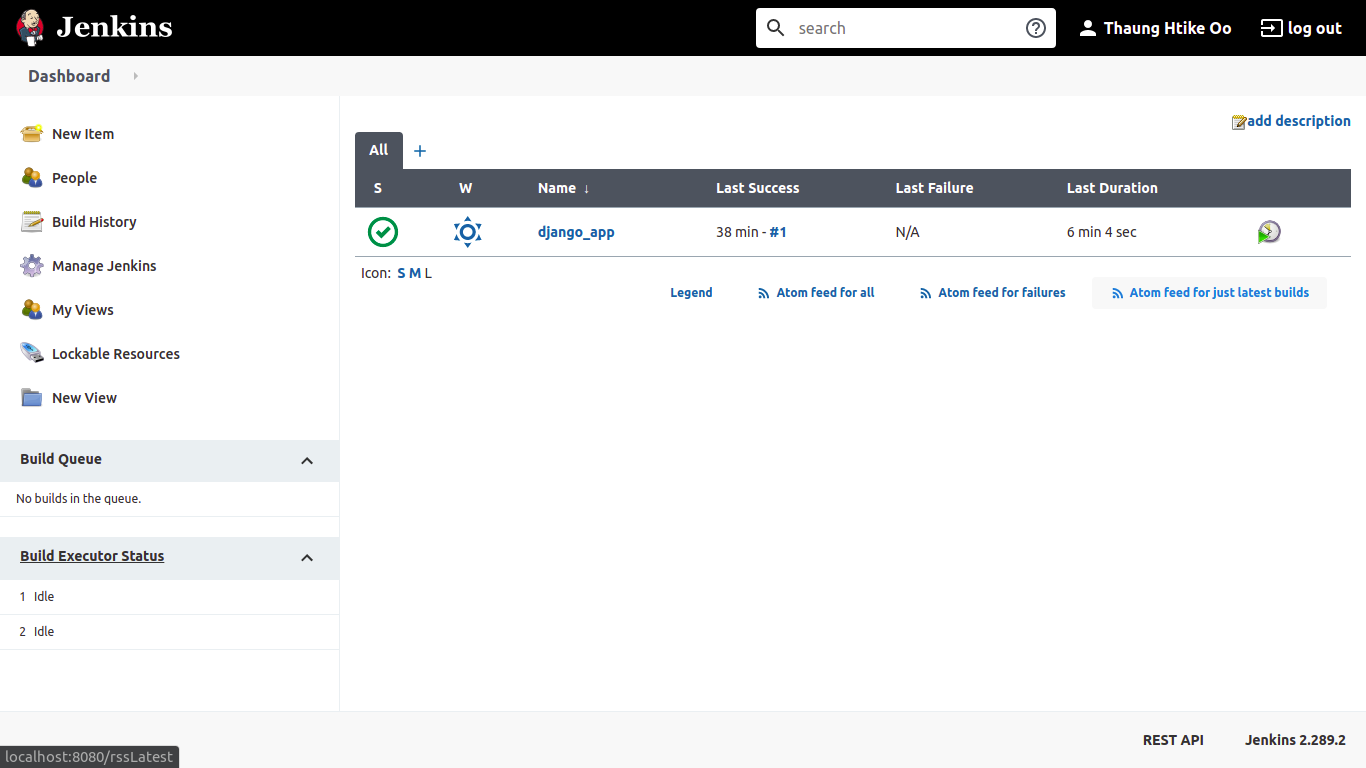This screenshot has height=768, width=1366.
Task: Open the New Item link in the sidebar
Action: pos(83,134)
